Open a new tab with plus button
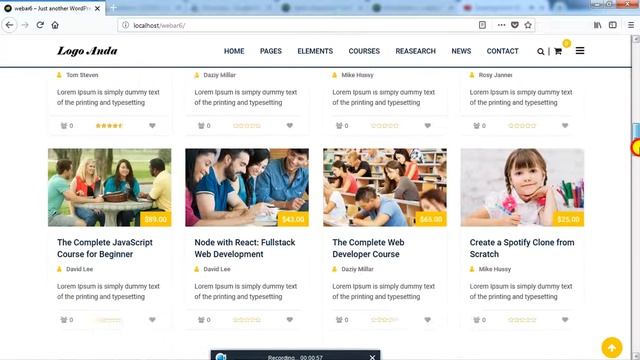Screen dimensions: 640x360 pos(113,8)
